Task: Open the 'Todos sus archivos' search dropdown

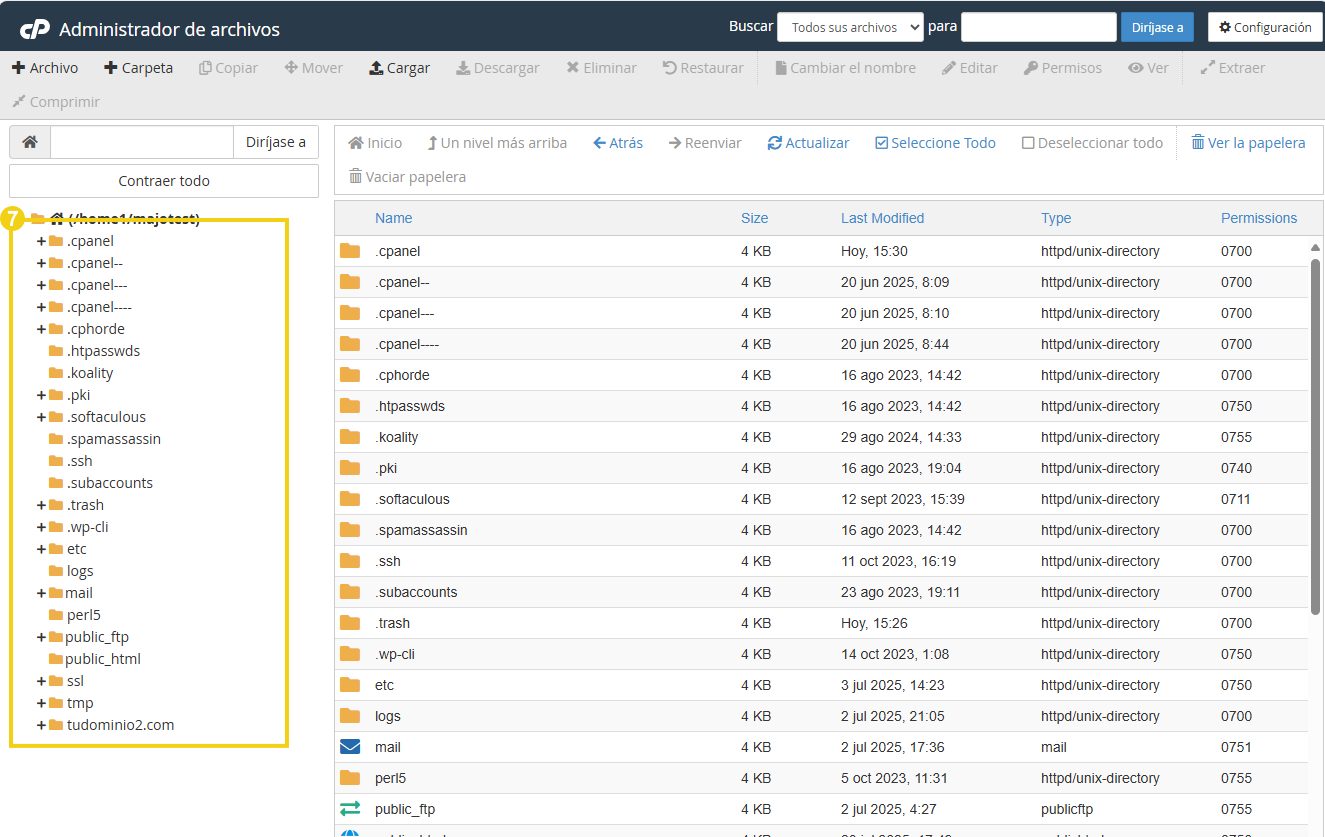Action: click(849, 27)
